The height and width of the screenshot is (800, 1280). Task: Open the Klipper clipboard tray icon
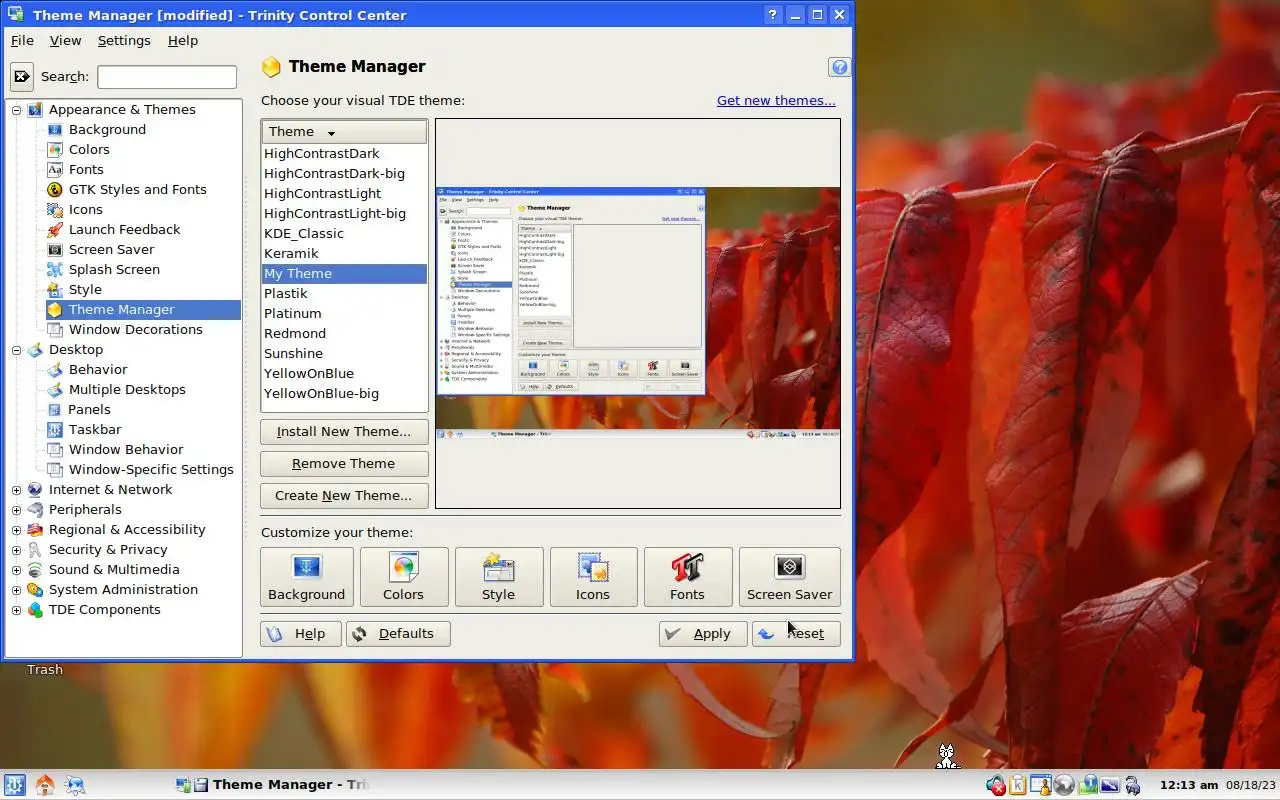1018,785
